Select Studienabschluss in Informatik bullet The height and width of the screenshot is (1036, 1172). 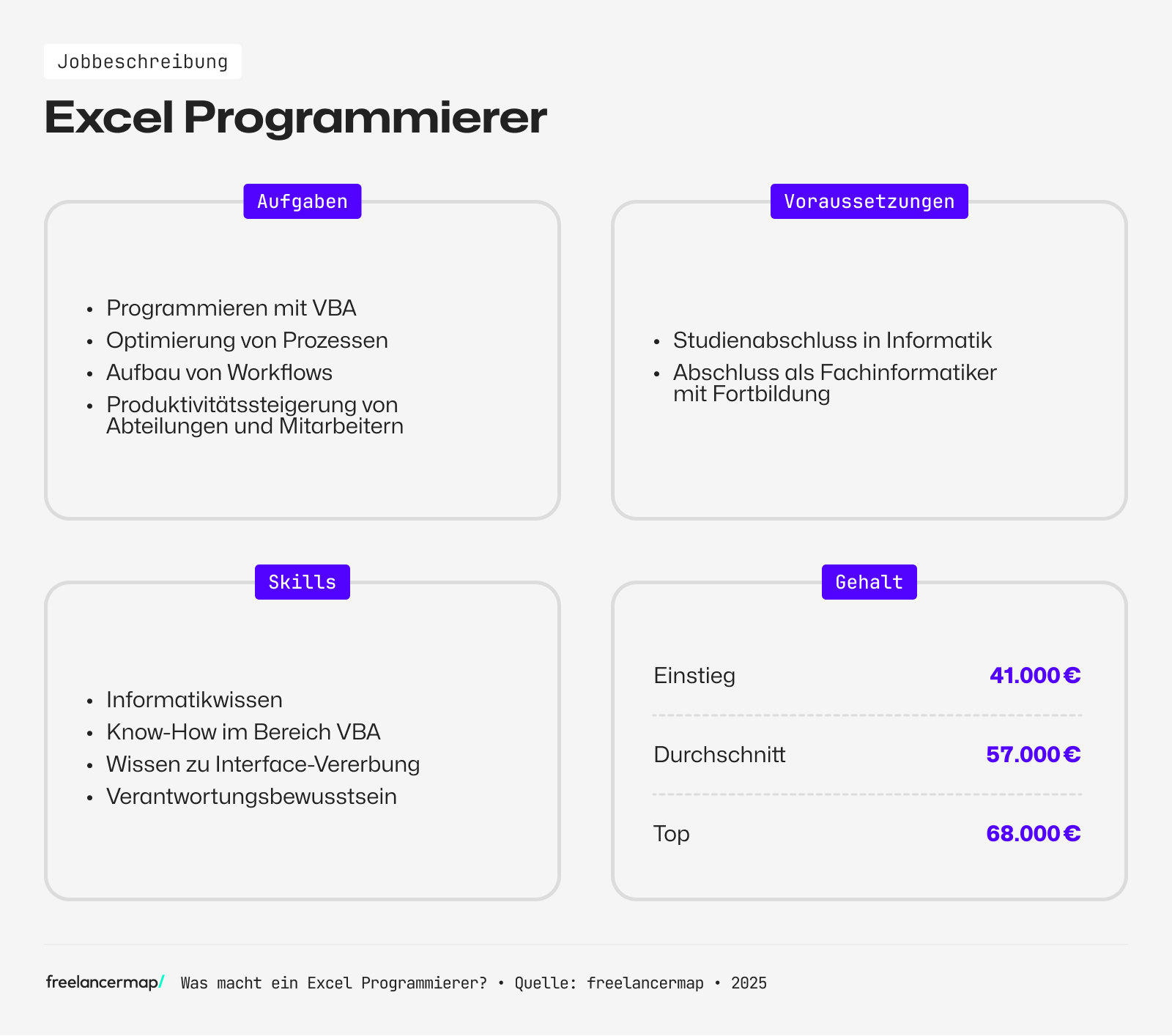(x=832, y=340)
